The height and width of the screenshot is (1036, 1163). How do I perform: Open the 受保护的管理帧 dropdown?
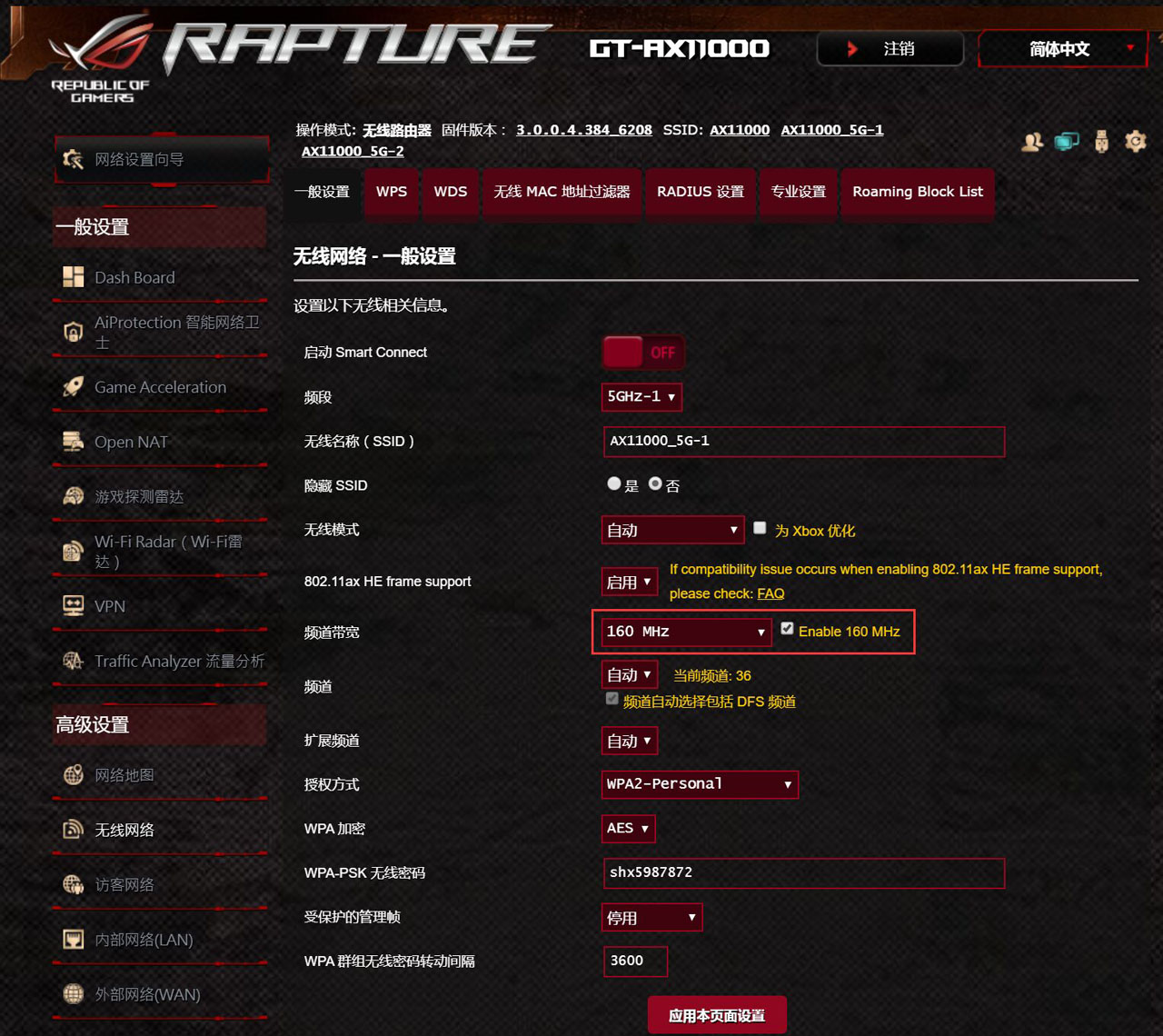click(651, 917)
